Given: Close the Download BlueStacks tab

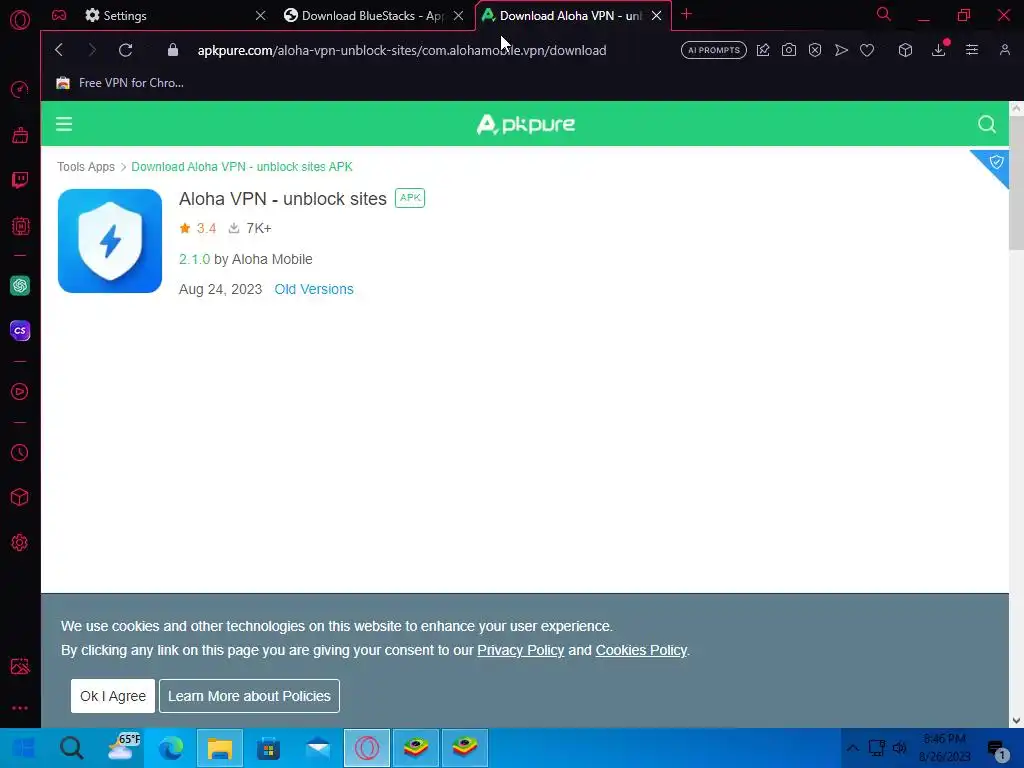Looking at the screenshot, I should (458, 16).
